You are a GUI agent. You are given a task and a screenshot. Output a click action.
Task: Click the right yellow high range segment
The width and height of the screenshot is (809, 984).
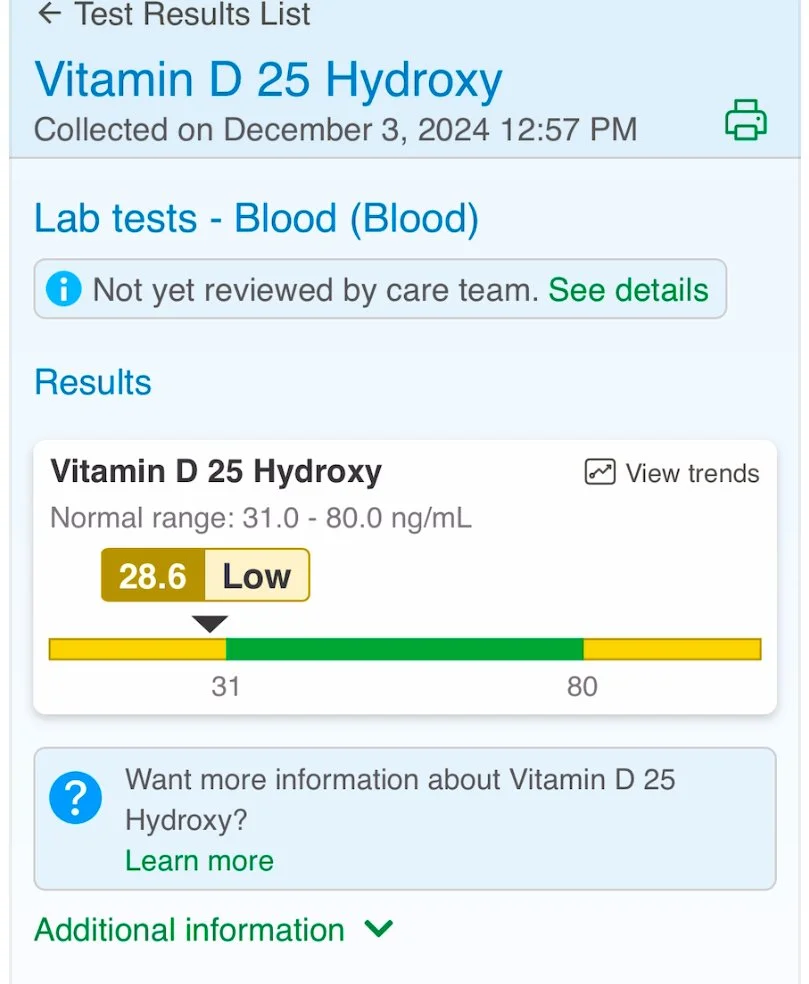pyautogui.click(x=672, y=649)
